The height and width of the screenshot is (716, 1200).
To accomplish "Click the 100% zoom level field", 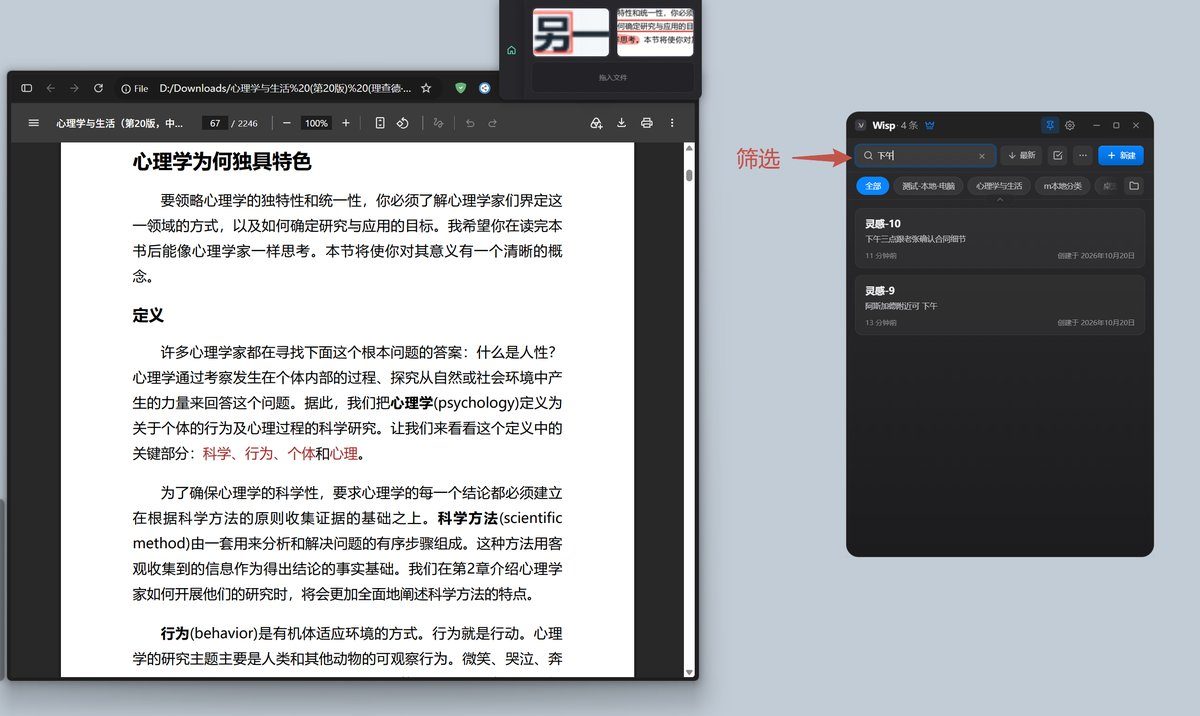I will point(316,123).
